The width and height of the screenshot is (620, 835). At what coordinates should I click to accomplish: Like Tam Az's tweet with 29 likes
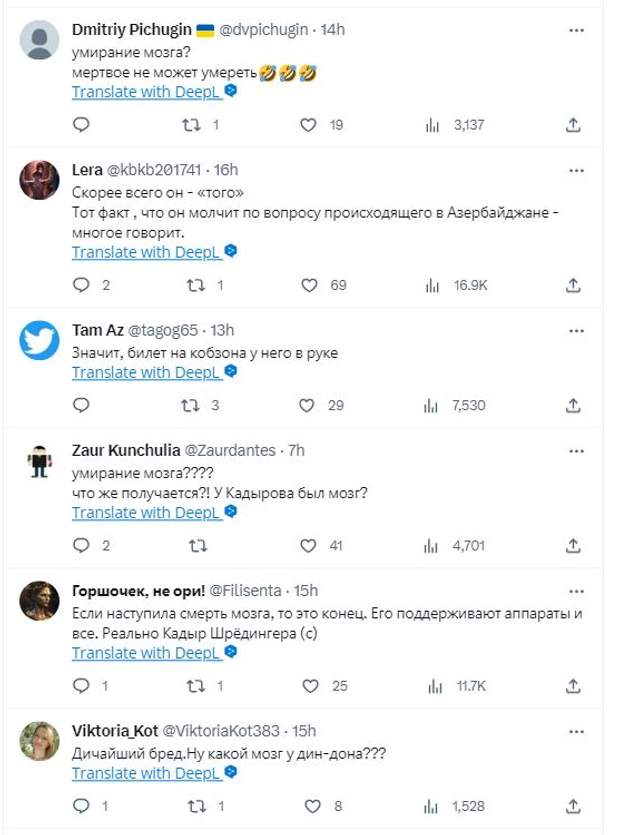click(311, 406)
